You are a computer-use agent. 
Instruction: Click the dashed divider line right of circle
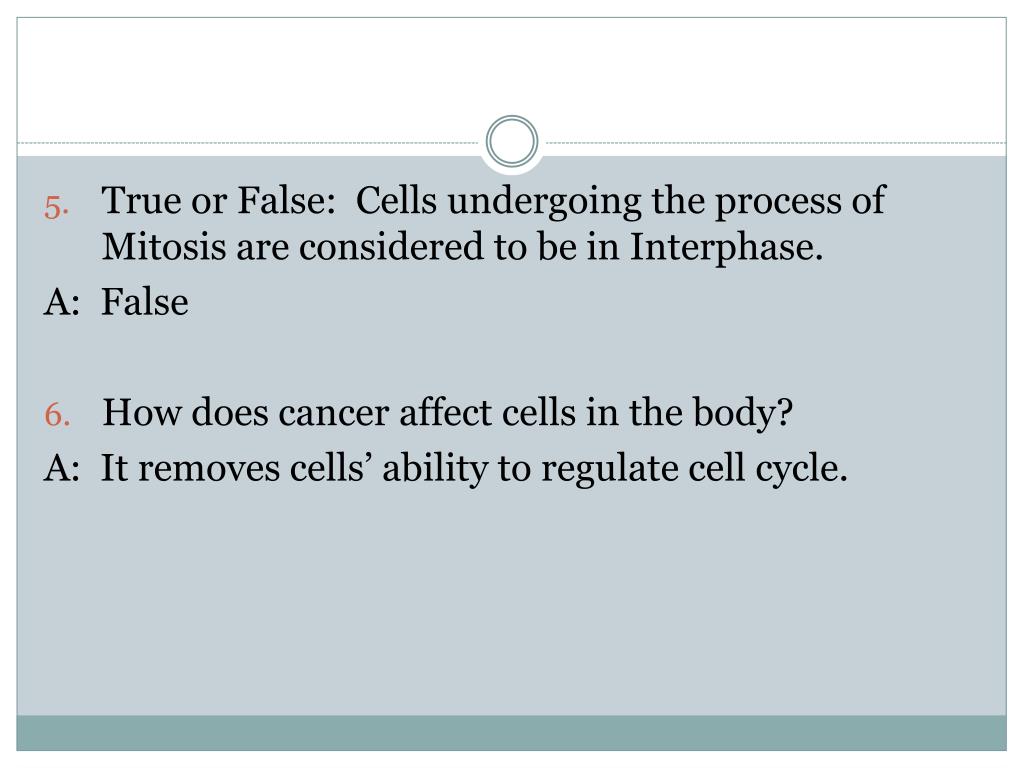click(775, 142)
